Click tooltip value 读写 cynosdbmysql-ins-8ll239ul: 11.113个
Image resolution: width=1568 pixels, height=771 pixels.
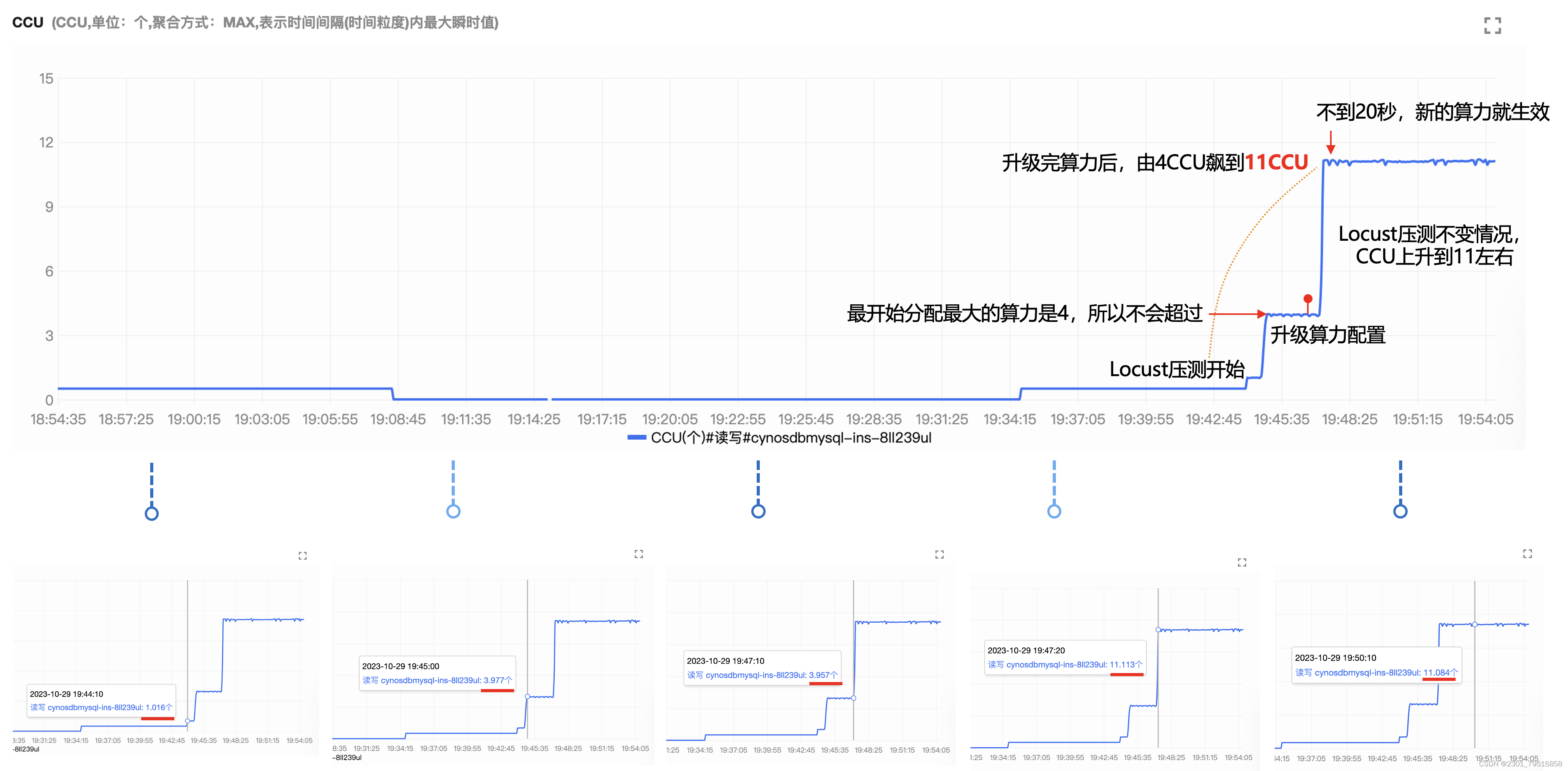pyautogui.click(x=1065, y=664)
